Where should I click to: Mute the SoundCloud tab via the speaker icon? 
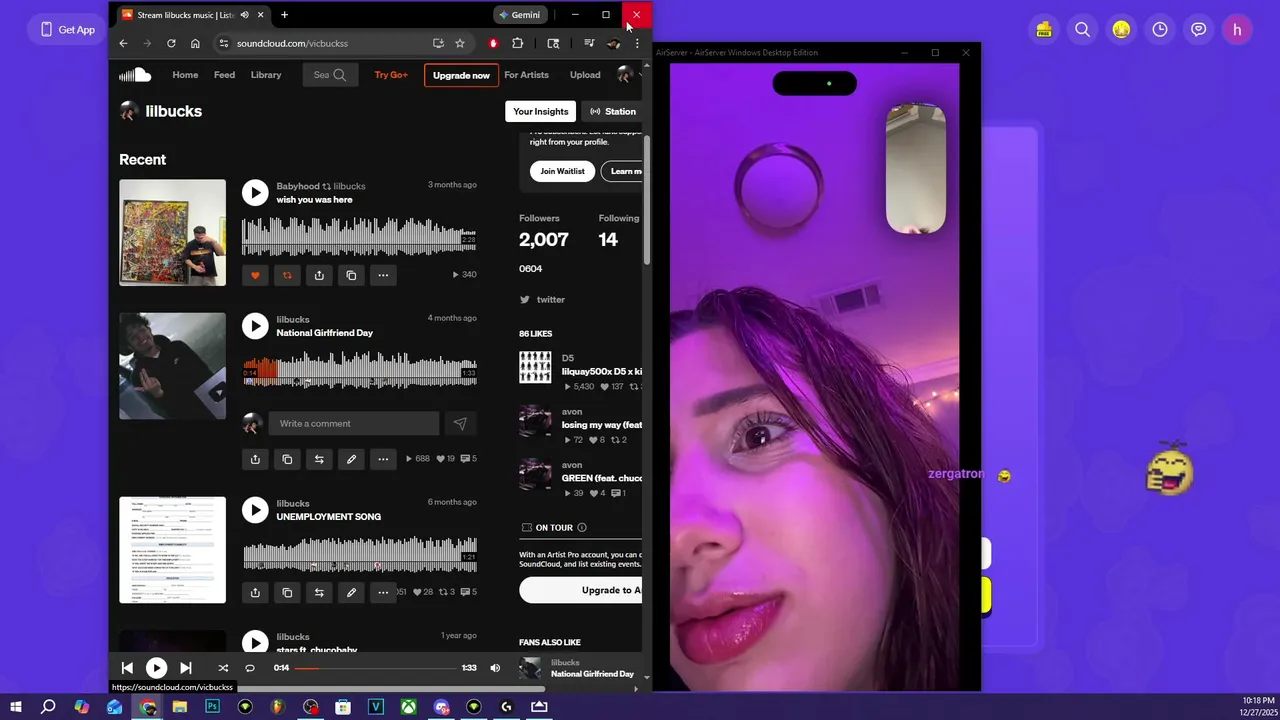[x=245, y=15]
